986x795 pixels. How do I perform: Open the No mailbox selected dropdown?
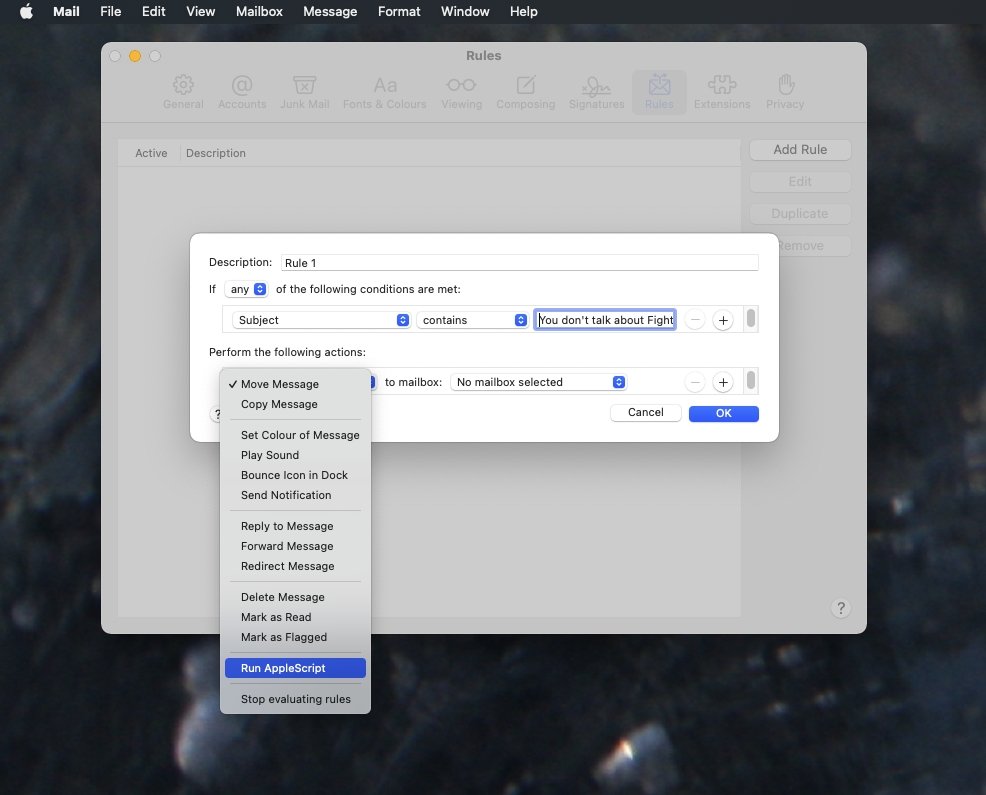[x=538, y=382]
